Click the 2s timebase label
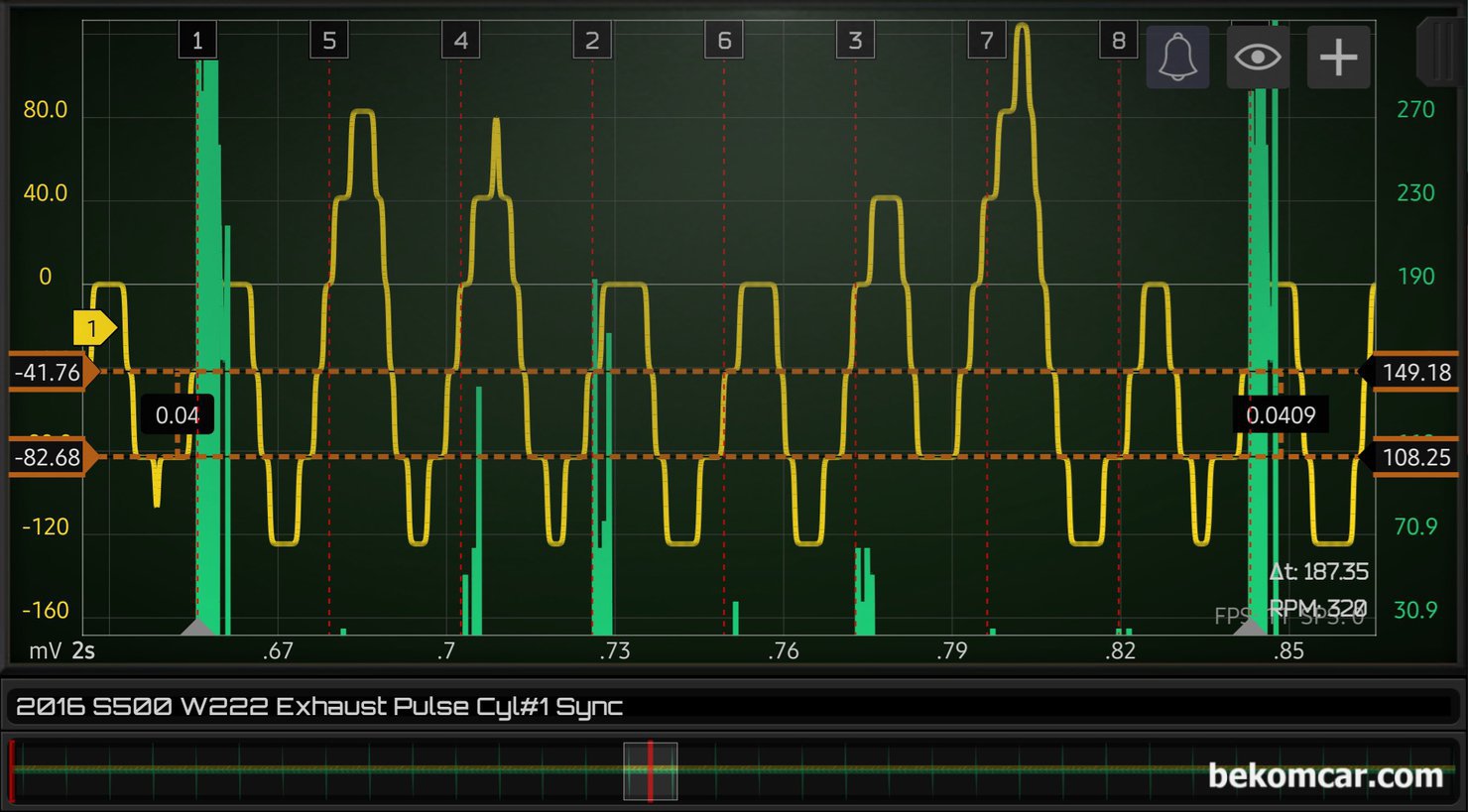 pos(83,650)
